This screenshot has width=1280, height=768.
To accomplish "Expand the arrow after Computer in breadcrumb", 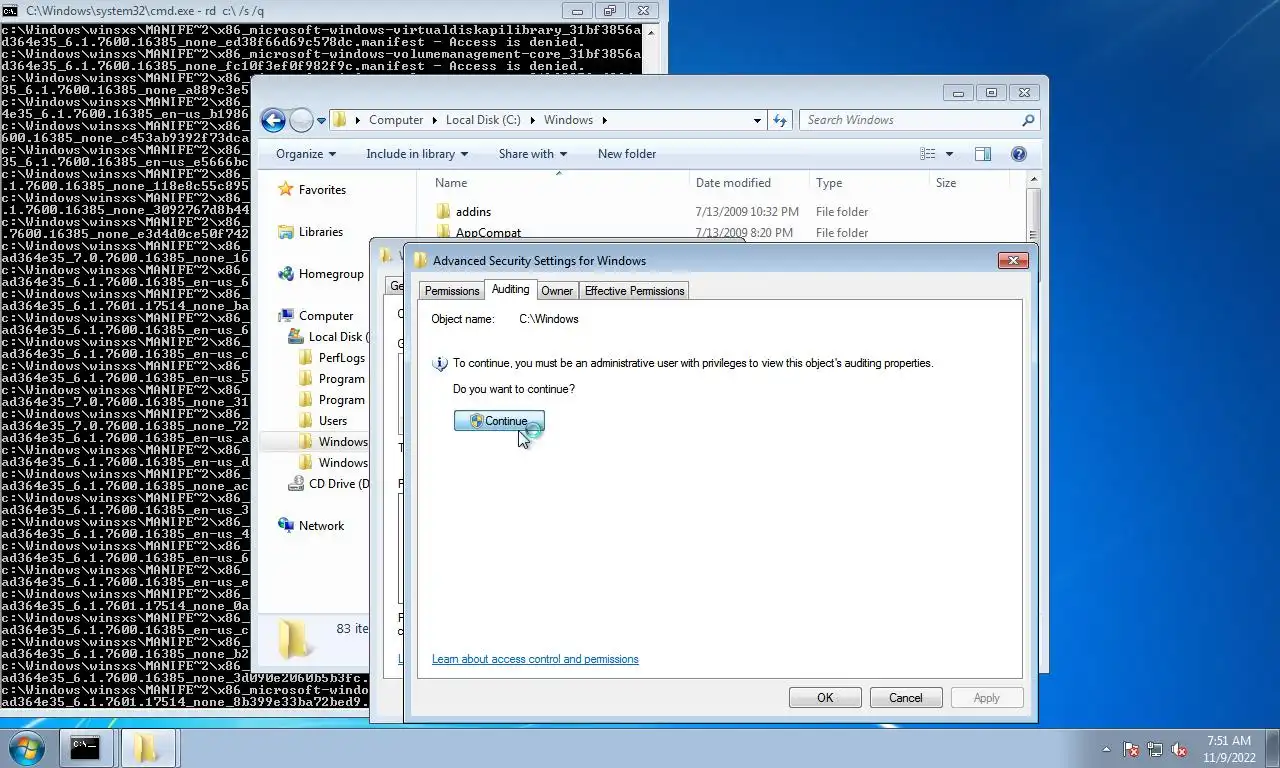I will pyautogui.click(x=434, y=120).
